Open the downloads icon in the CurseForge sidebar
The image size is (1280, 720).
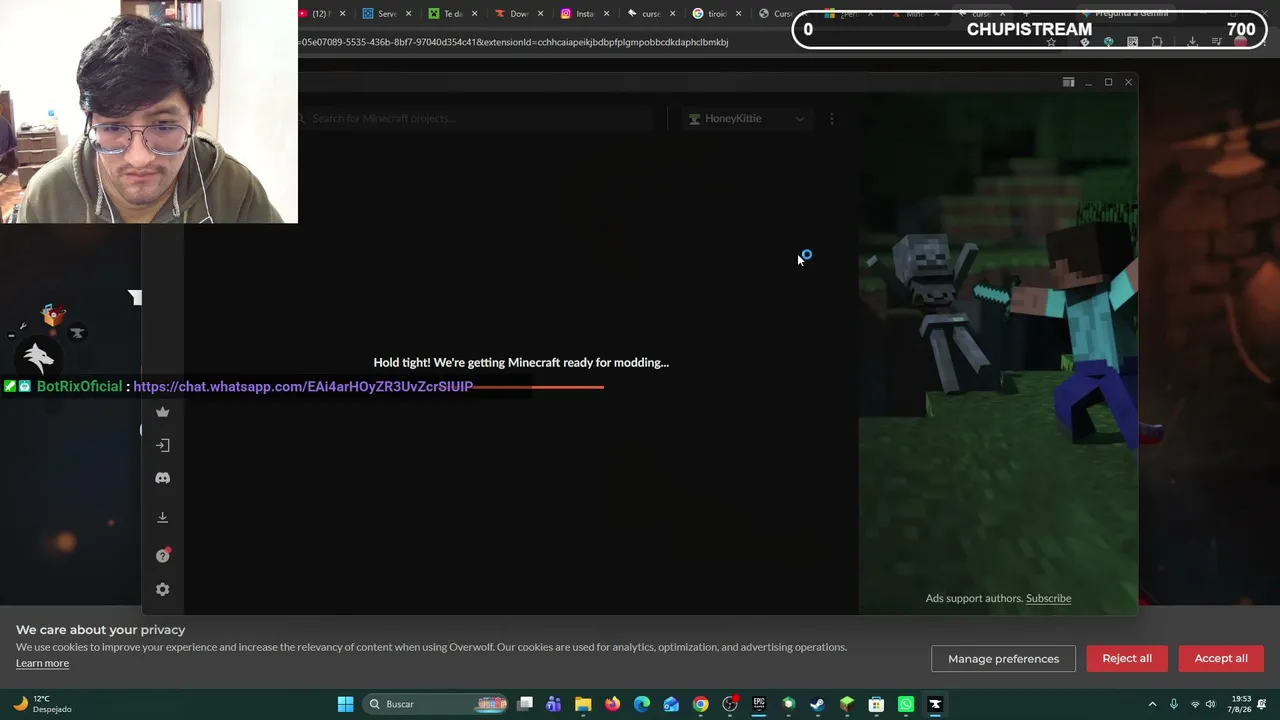(x=162, y=517)
